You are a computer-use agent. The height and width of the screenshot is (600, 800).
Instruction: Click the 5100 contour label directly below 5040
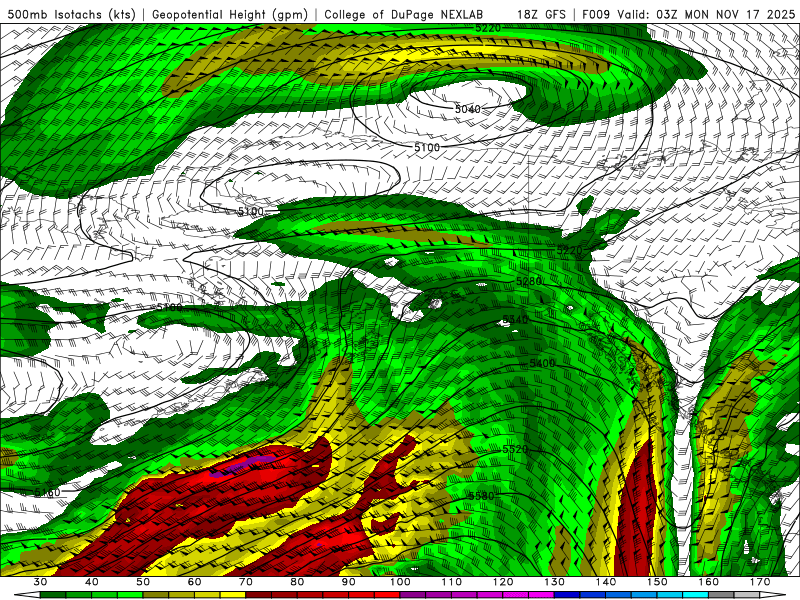pyautogui.click(x=427, y=147)
